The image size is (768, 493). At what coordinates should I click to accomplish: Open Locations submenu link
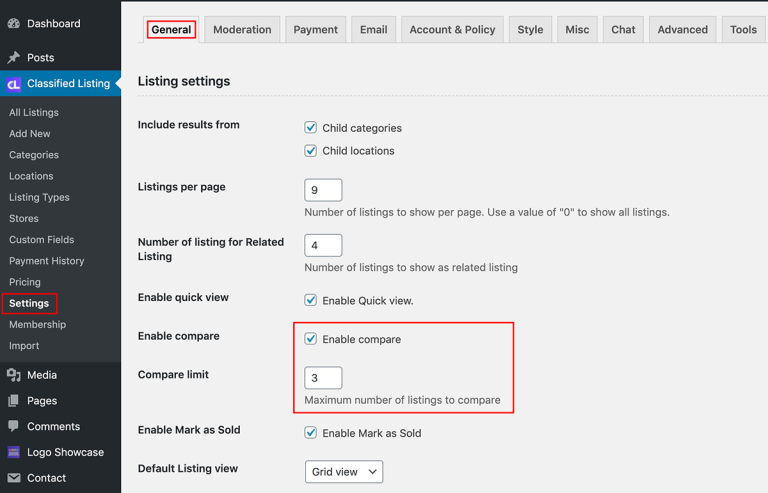coord(31,176)
